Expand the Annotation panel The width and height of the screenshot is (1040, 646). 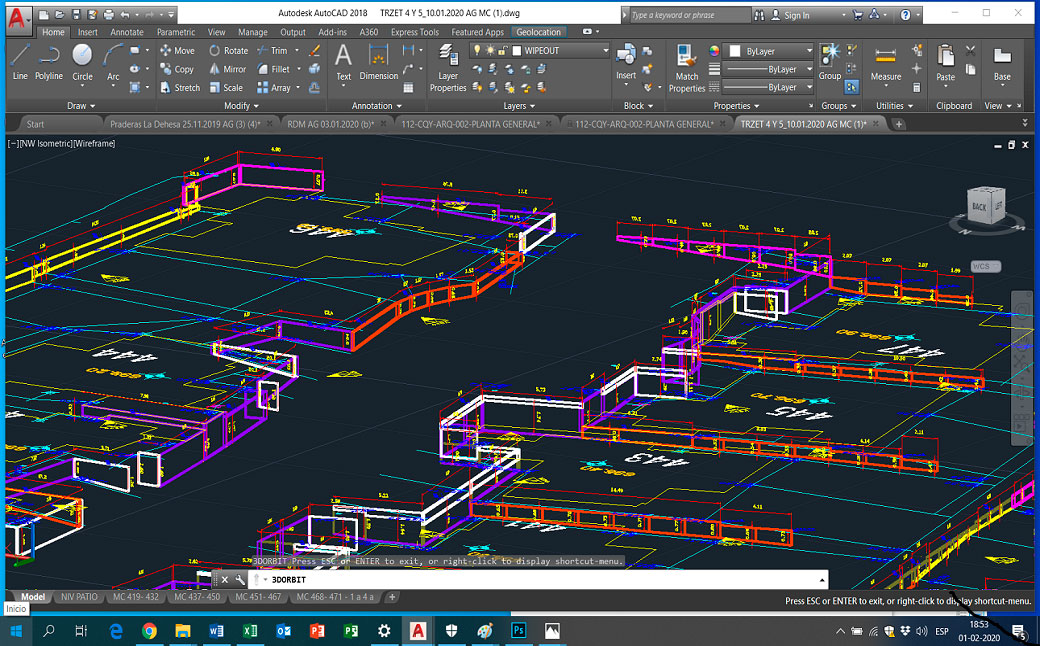coord(377,105)
